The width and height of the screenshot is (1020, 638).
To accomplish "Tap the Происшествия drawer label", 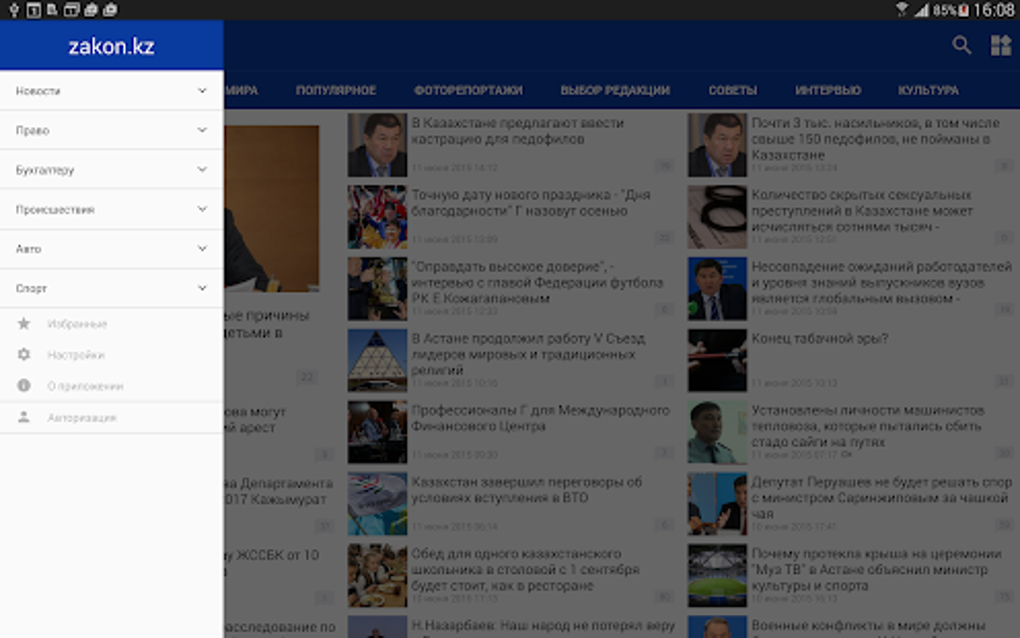I will coord(55,209).
